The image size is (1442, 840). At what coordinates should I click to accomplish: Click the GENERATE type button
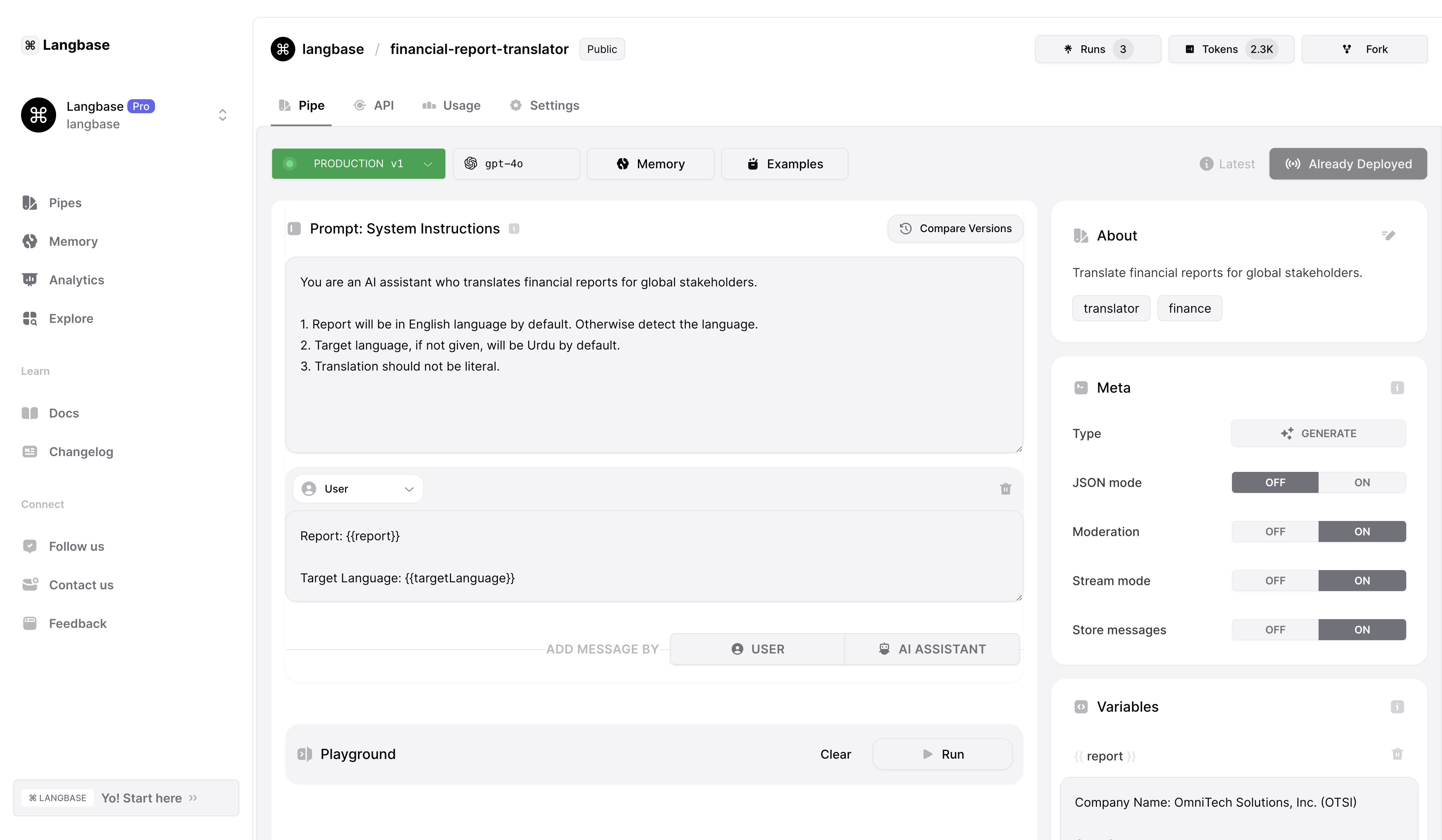(x=1318, y=433)
